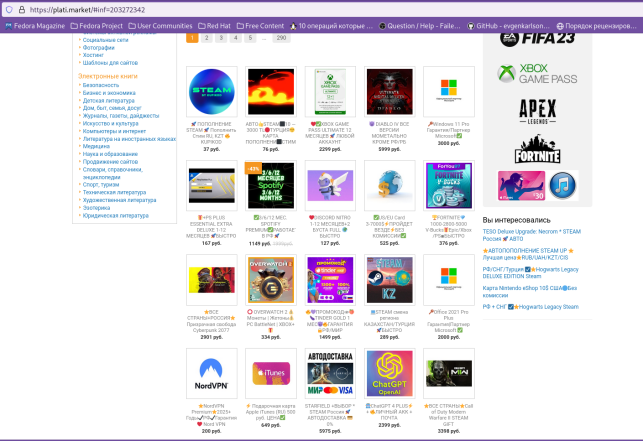Open TESO Deluxe Upgrade: Necrom history link
This screenshot has height=441, width=643.
click(531, 235)
